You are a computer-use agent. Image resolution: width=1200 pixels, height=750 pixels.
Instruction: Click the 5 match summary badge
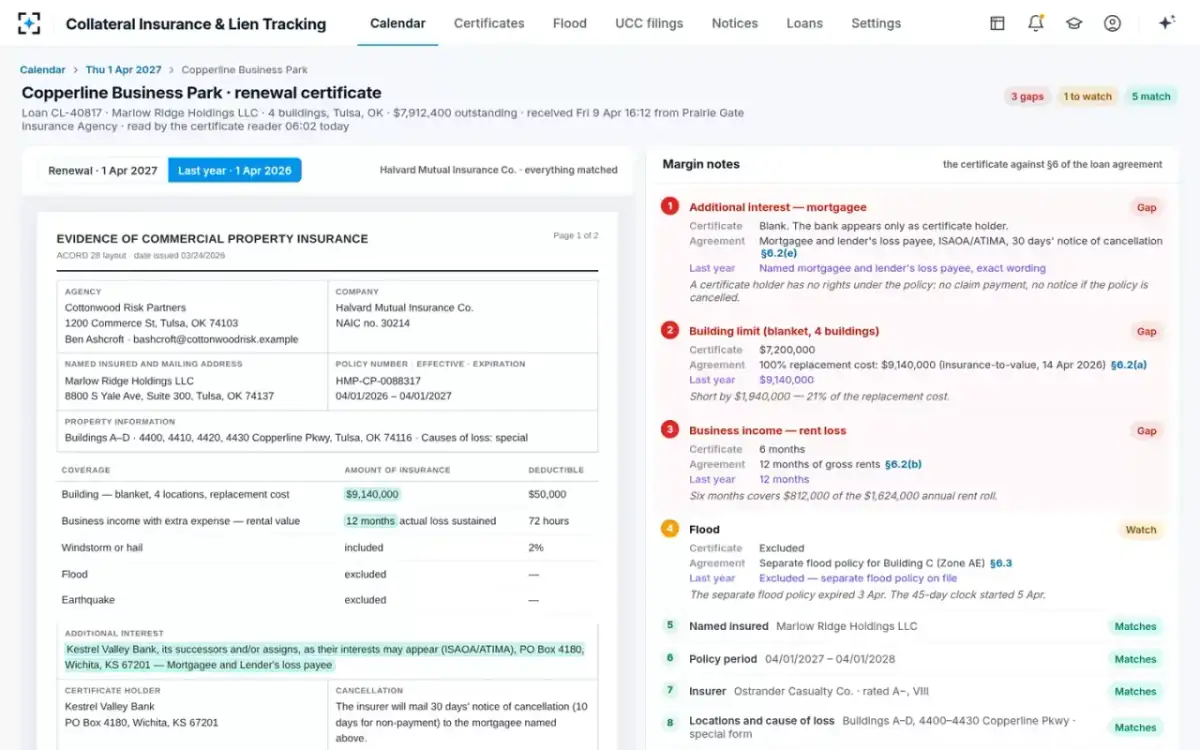pos(1151,96)
